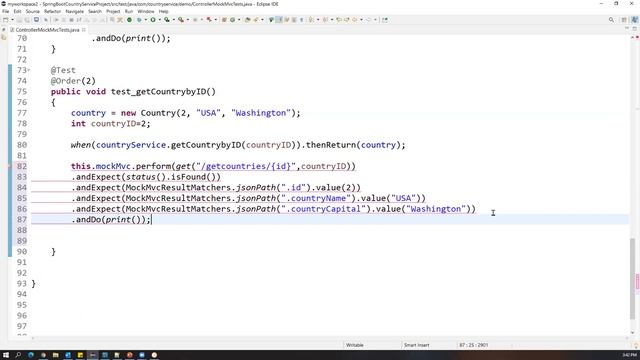This screenshot has height=360, width=640.
Task: Click the green Debug bug icon
Action: click(x=139, y=20)
